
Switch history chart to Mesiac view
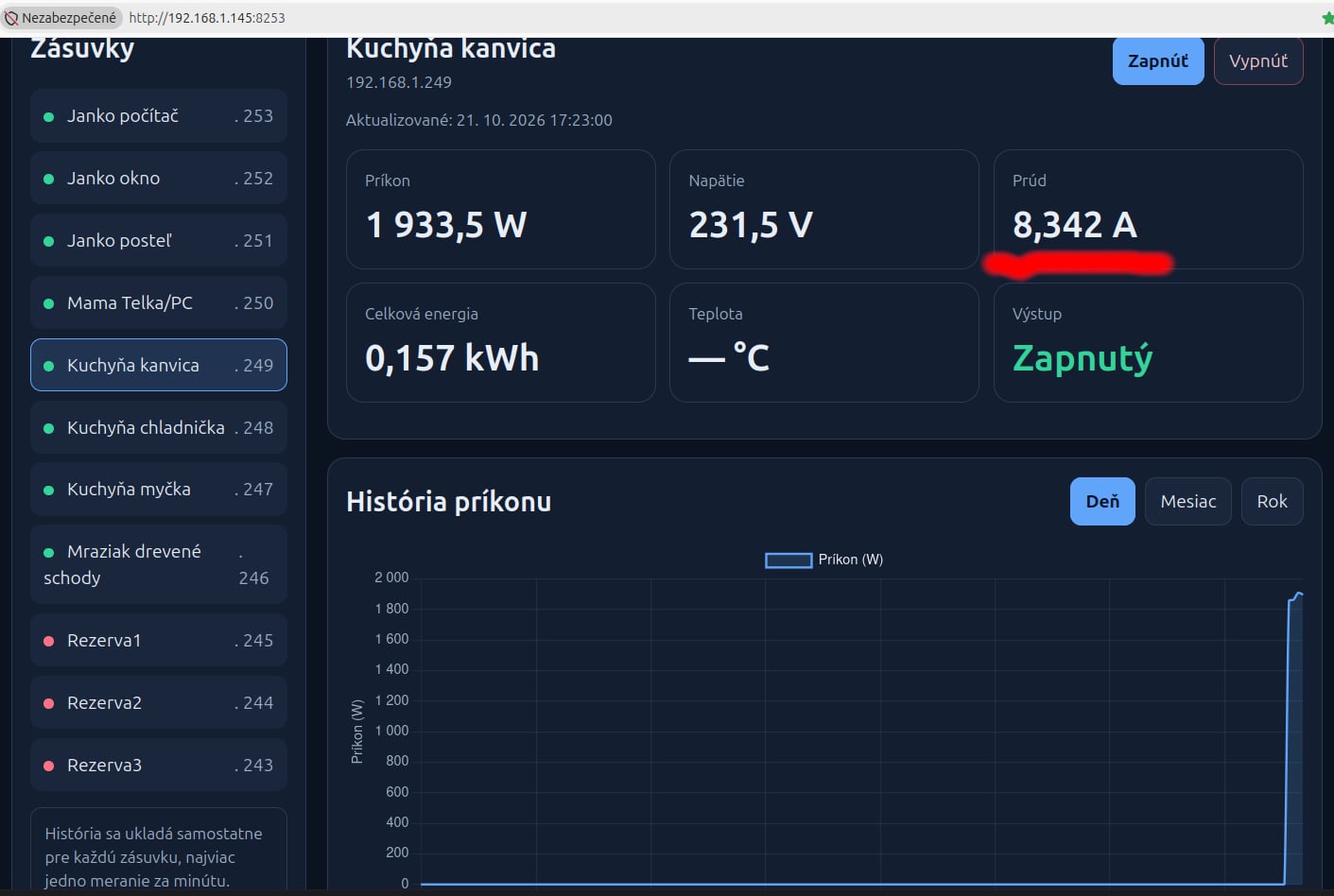1188,502
